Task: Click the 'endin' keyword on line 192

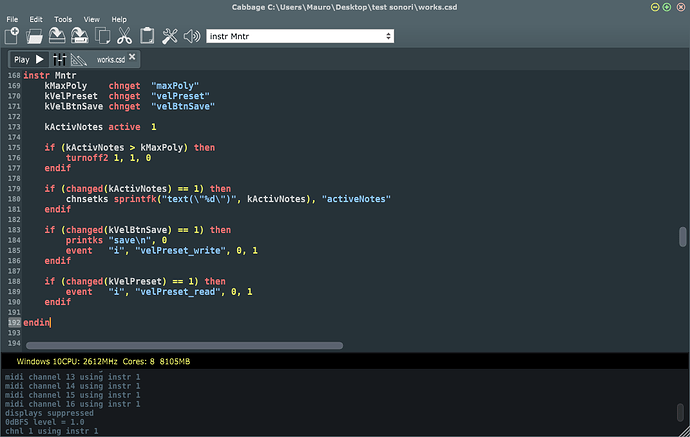Action: pyautogui.click(x=37, y=323)
